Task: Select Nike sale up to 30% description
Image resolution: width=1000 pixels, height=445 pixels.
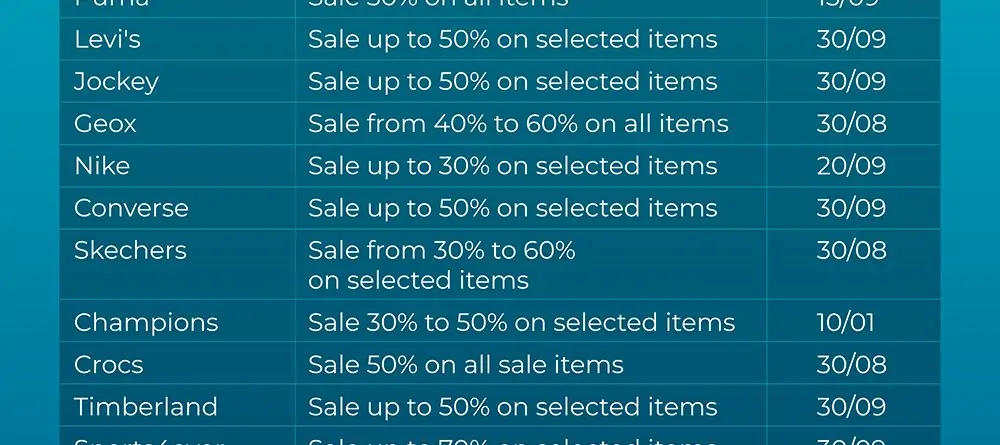Action: coord(513,166)
